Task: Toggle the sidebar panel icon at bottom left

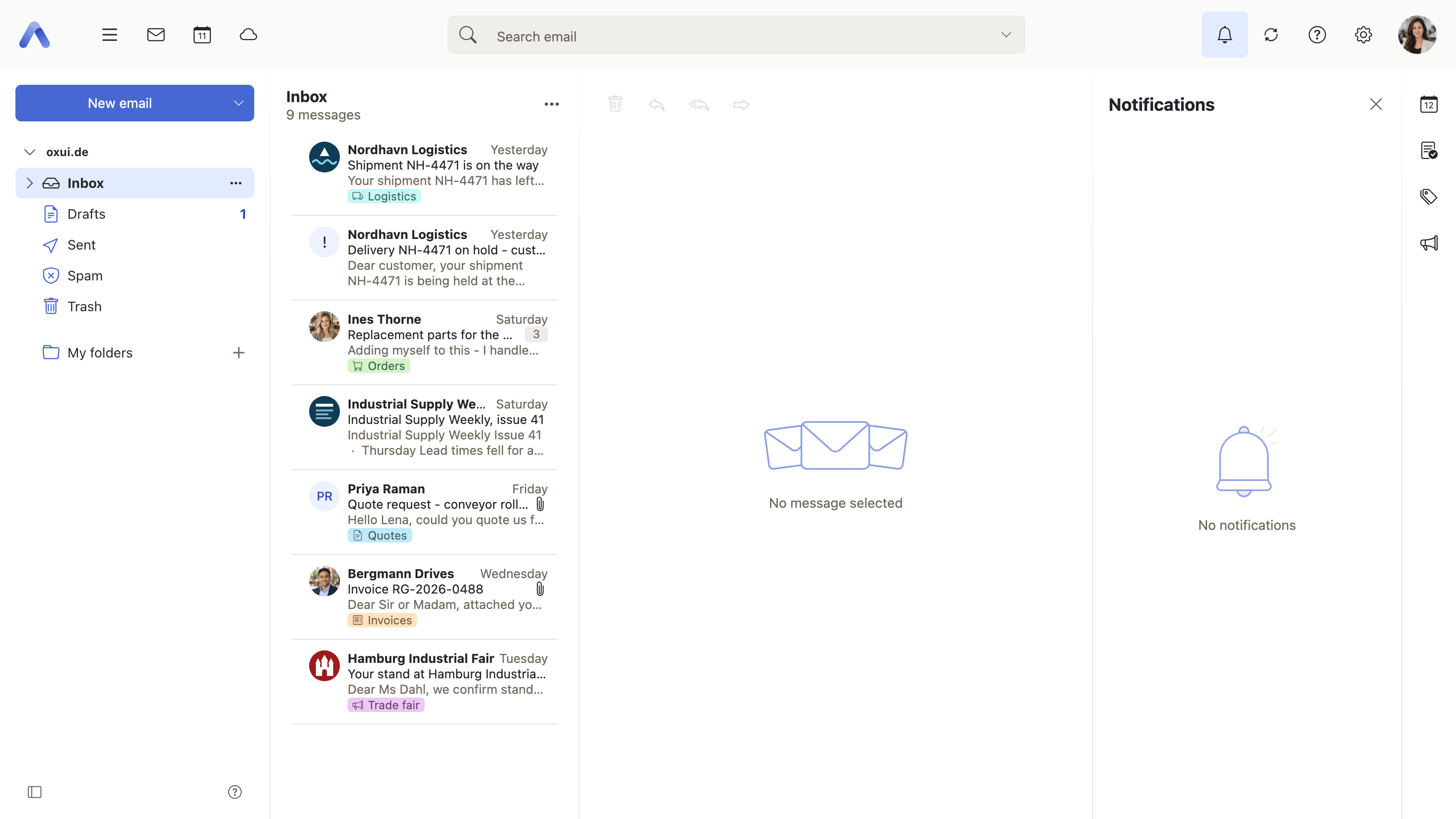Action: tap(35, 792)
